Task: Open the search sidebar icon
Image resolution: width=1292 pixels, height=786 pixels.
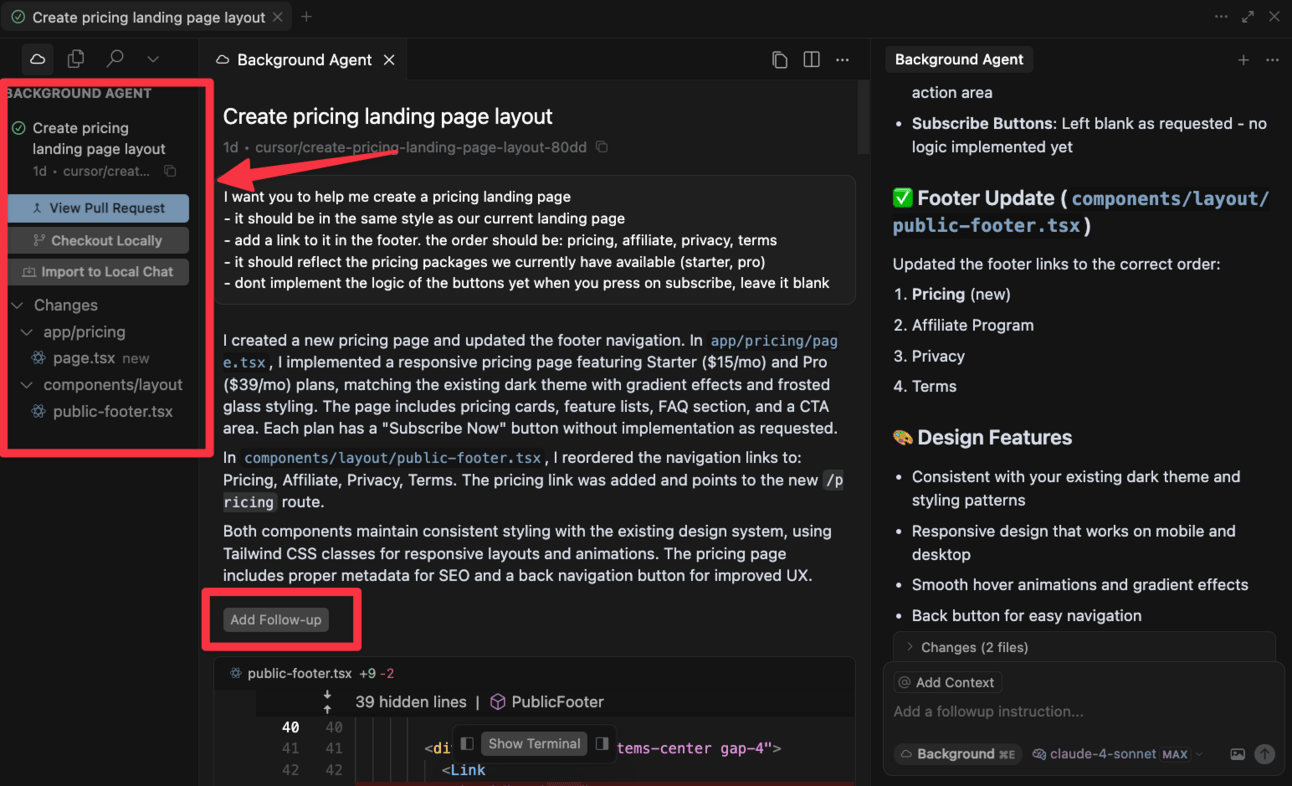Action: click(x=115, y=59)
